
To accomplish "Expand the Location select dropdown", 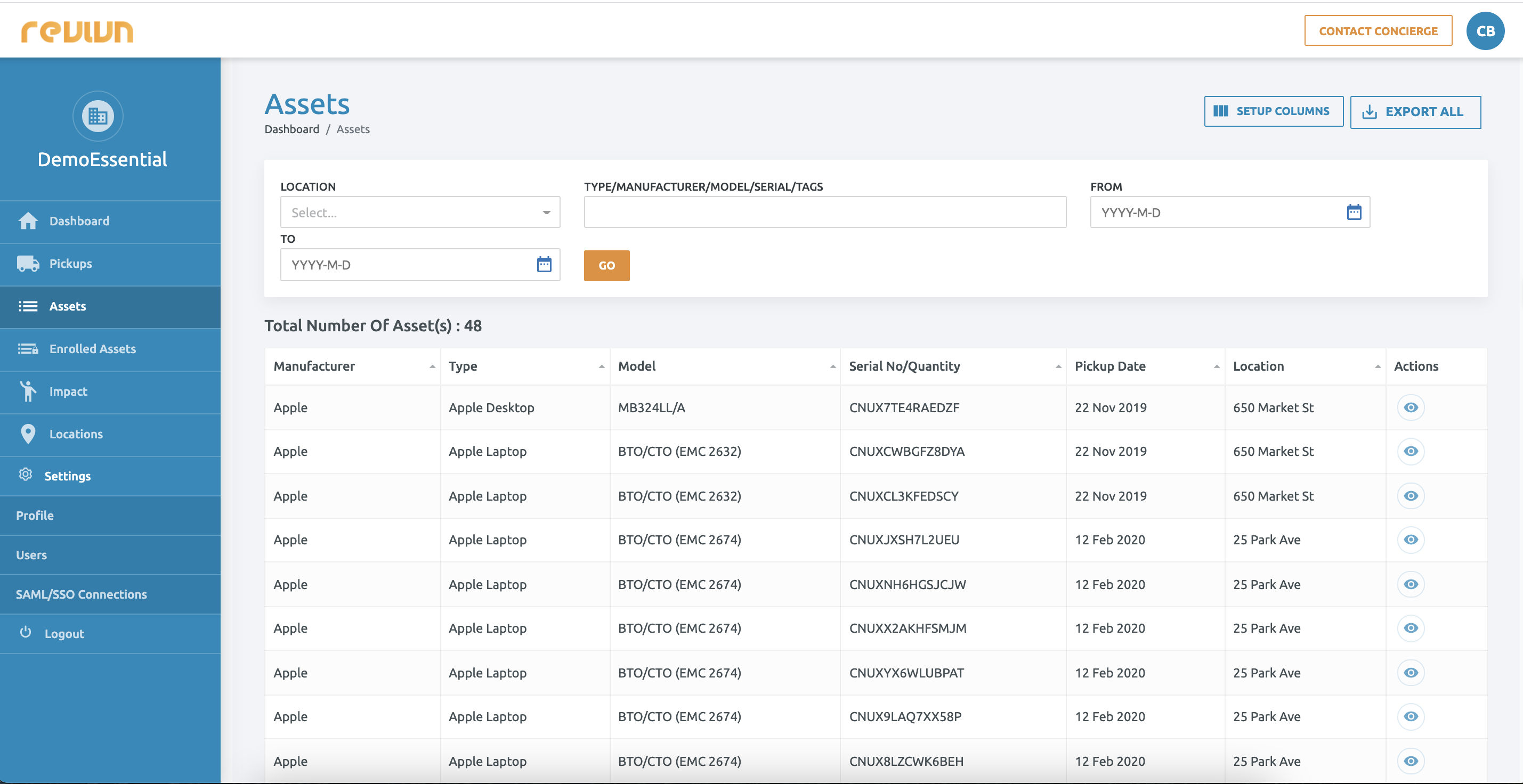I will [419, 212].
